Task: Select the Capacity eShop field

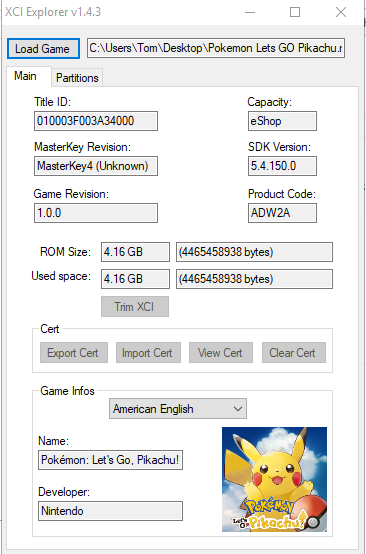Action: click(282, 121)
